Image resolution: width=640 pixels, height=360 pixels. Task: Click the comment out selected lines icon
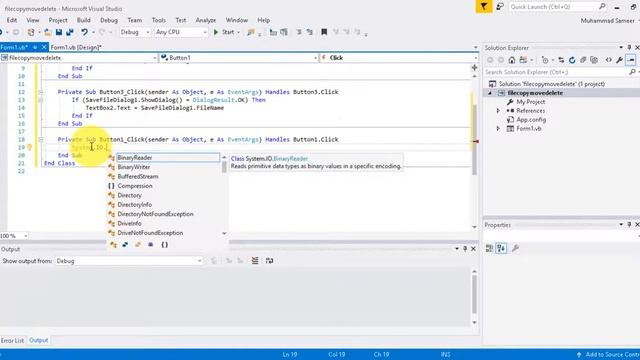[299, 32]
